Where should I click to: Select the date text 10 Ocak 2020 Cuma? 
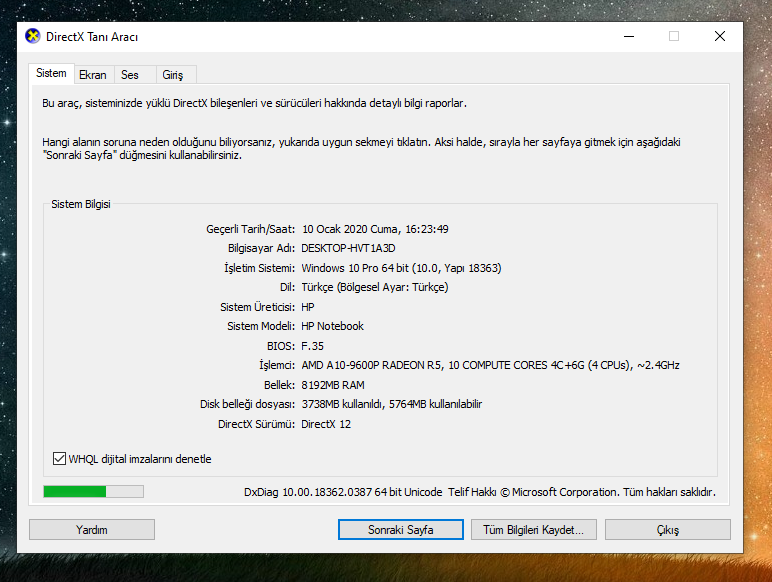click(x=350, y=229)
